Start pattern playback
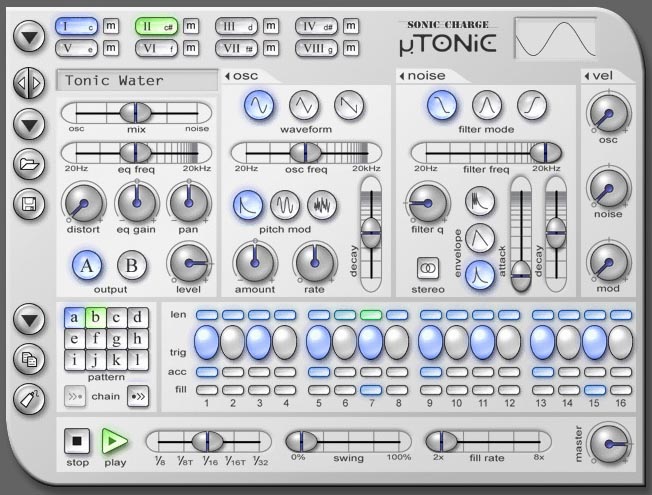Image resolution: width=652 pixels, height=495 pixels. [x=114, y=441]
